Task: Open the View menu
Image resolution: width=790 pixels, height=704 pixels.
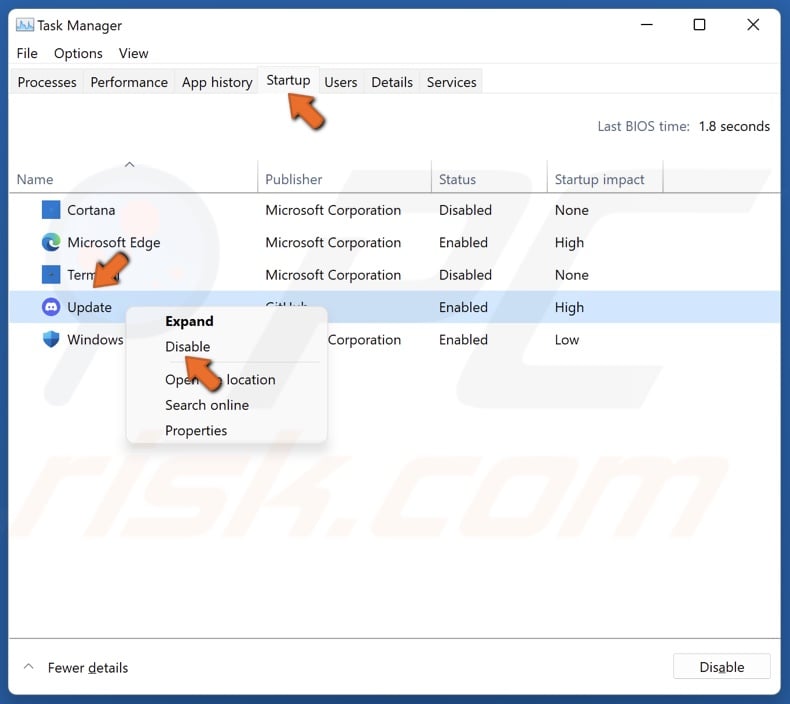Action: tap(134, 53)
